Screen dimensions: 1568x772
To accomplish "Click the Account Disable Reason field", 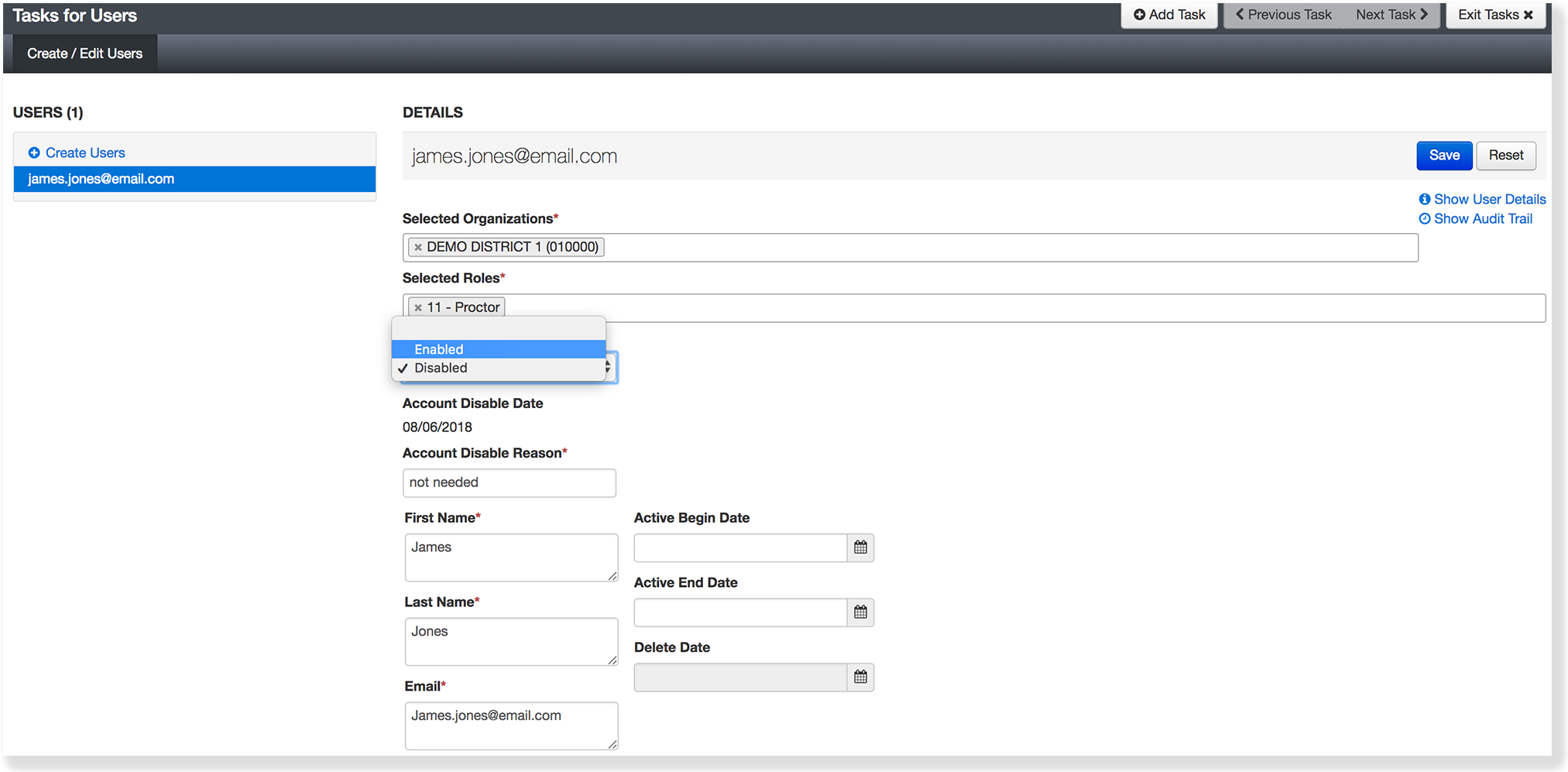I will coord(509,482).
